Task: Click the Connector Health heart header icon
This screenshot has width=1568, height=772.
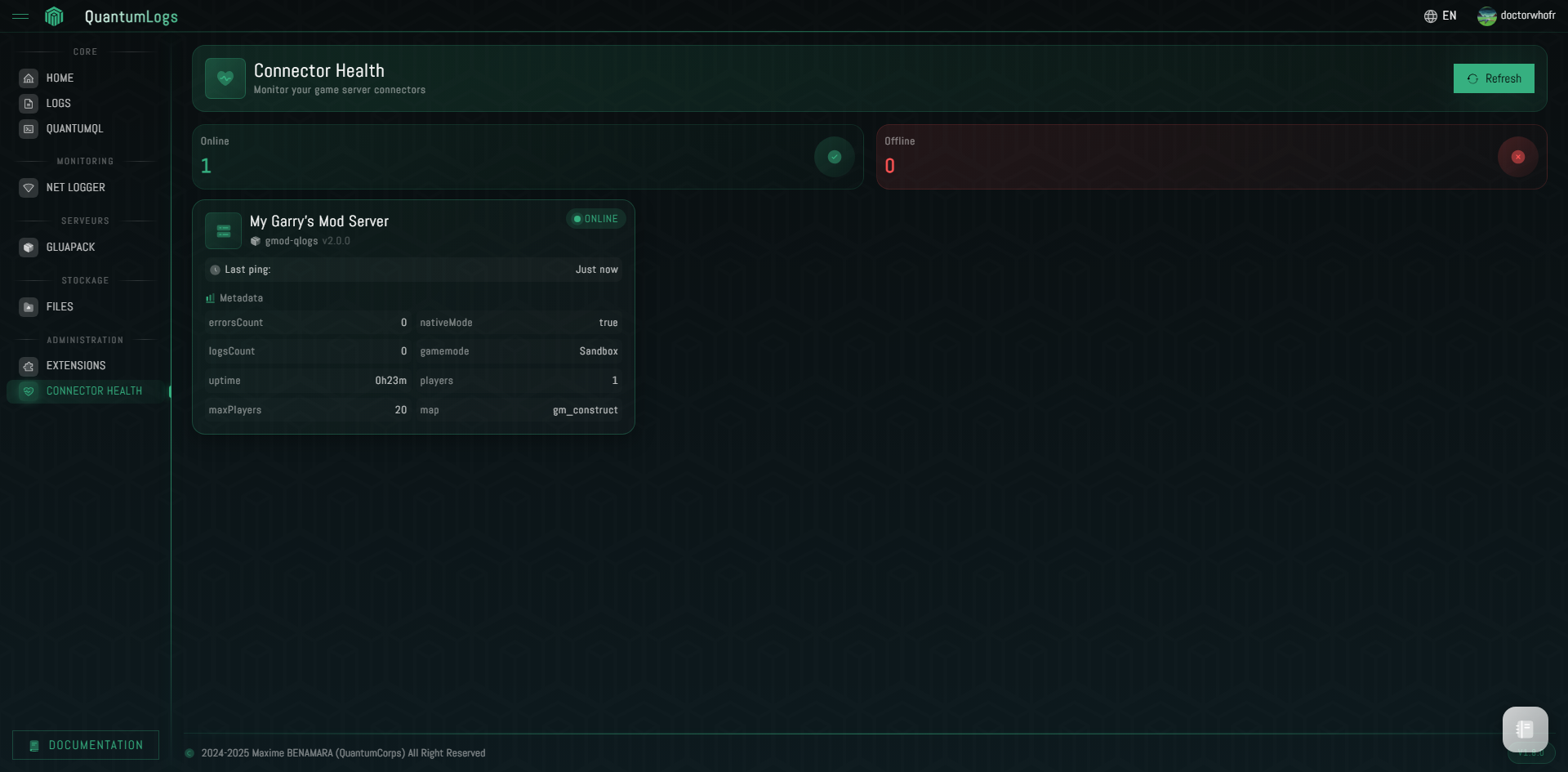Action: (x=225, y=78)
